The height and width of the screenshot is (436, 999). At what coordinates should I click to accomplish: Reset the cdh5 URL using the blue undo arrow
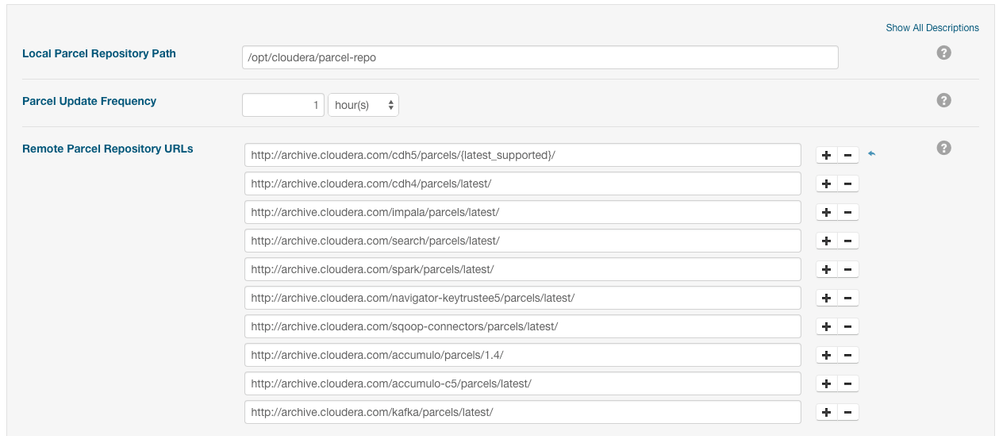(872, 154)
